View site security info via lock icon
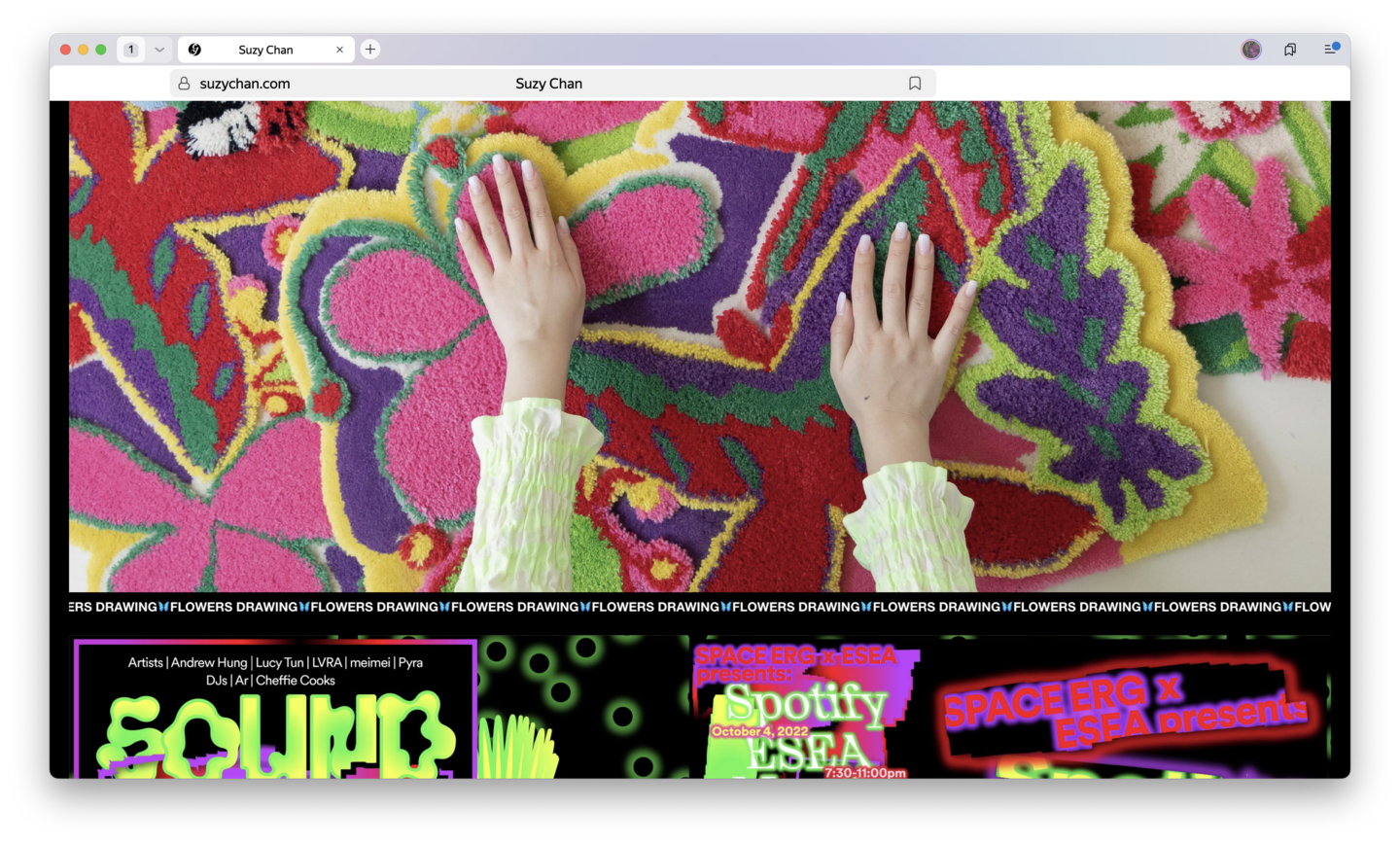This screenshot has height=844, width=1400. point(184,84)
